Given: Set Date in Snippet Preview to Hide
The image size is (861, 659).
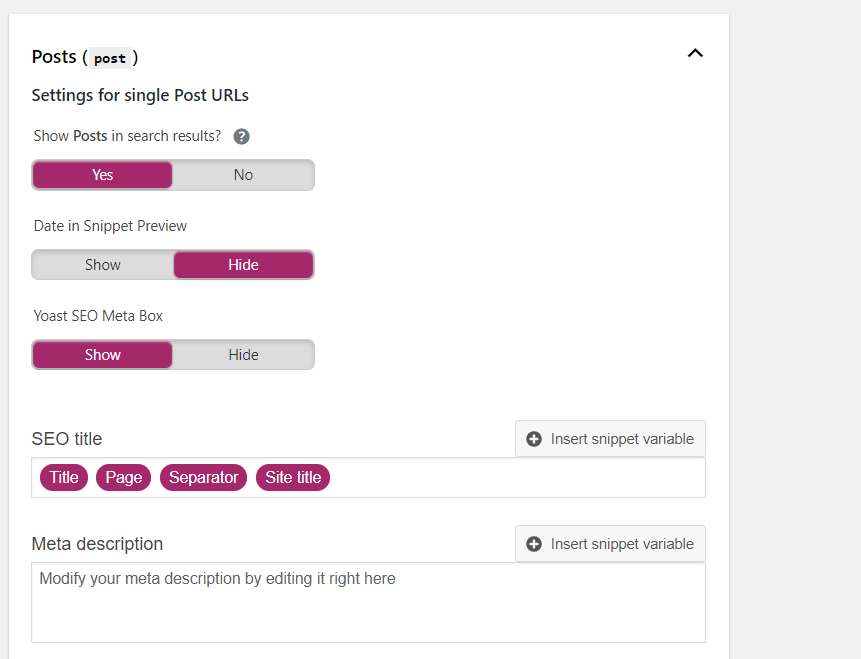Looking at the screenshot, I should click(x=243, y=265).
